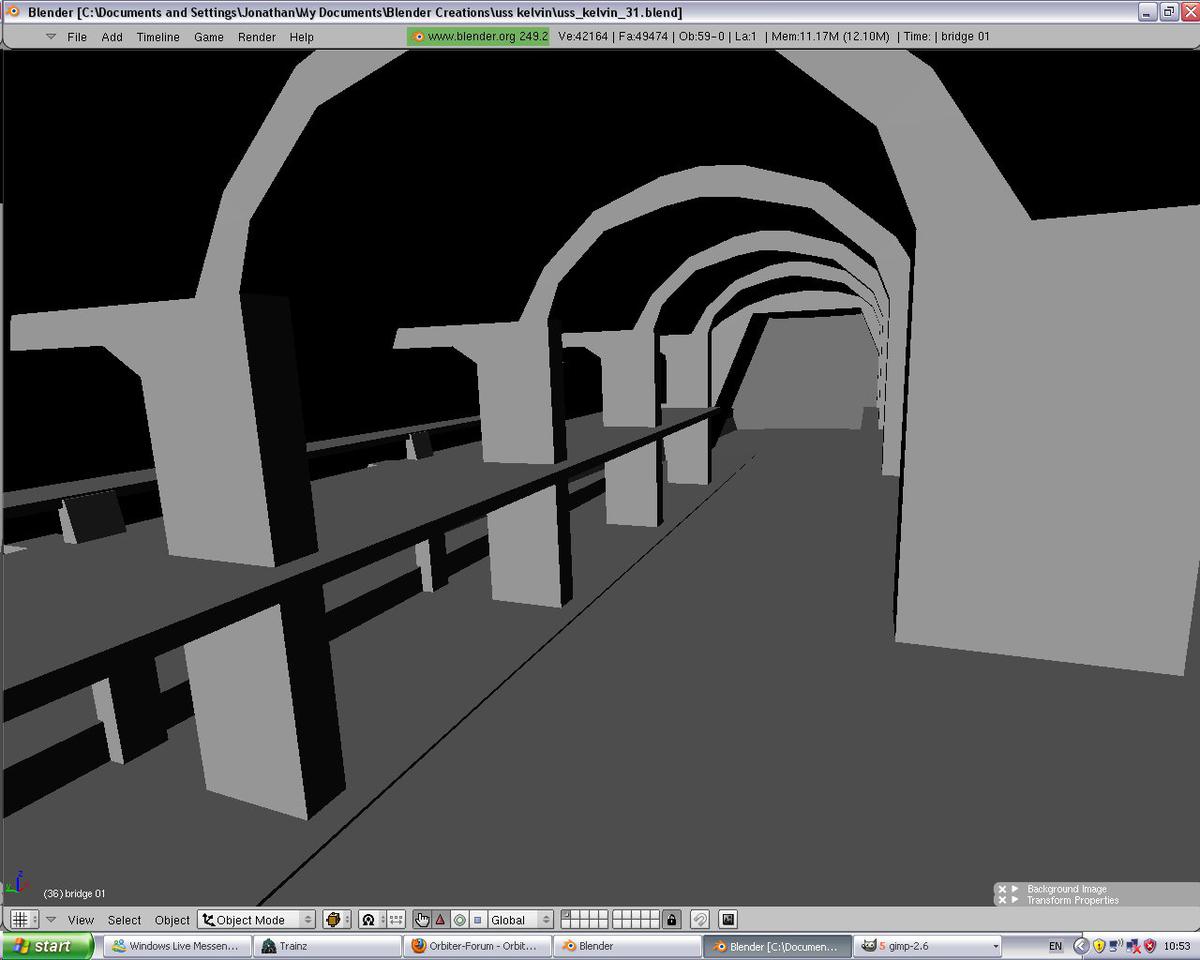Expand the Transform Properties panel
Screen dimensions: 1200x960
click(1015, 900)
